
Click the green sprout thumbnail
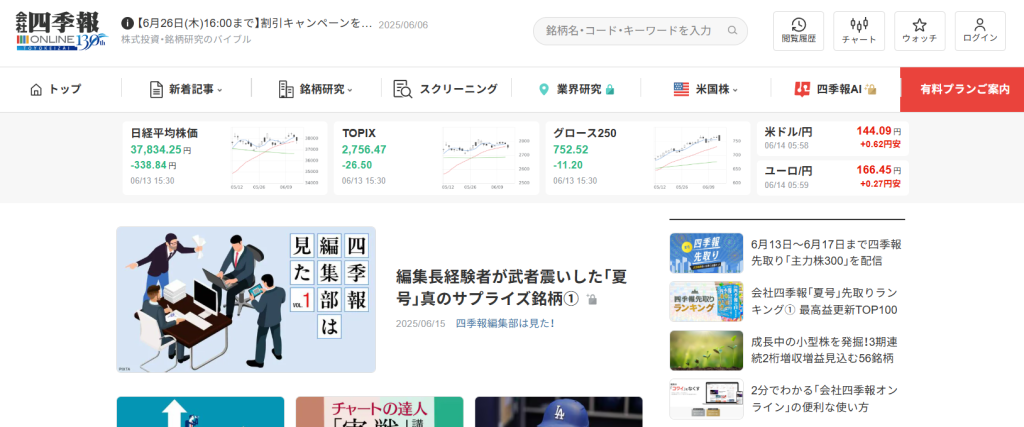point(706,350)
